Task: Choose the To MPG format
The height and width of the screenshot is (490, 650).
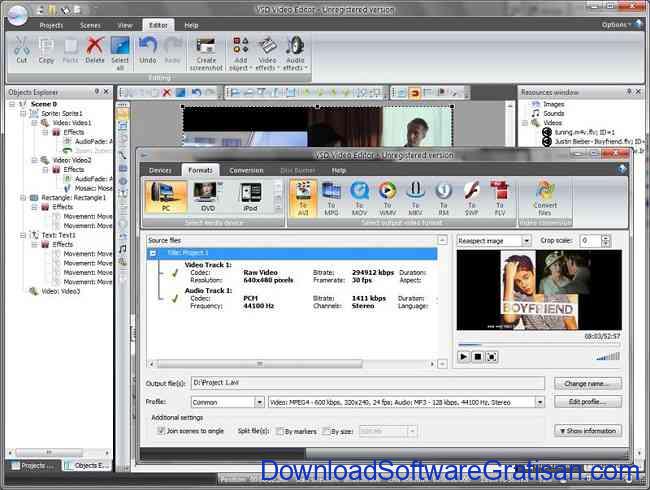Action: pos(331,198)
